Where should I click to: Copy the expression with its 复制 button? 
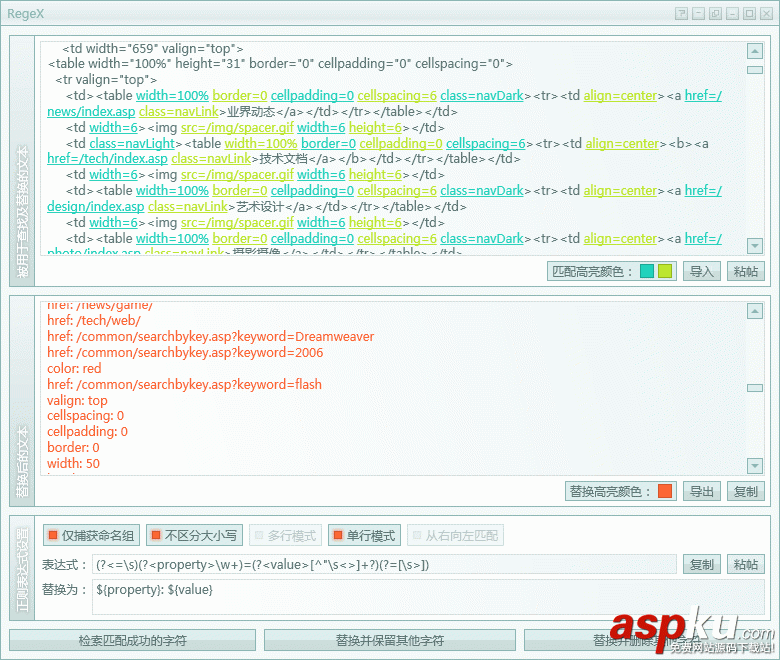701,565
